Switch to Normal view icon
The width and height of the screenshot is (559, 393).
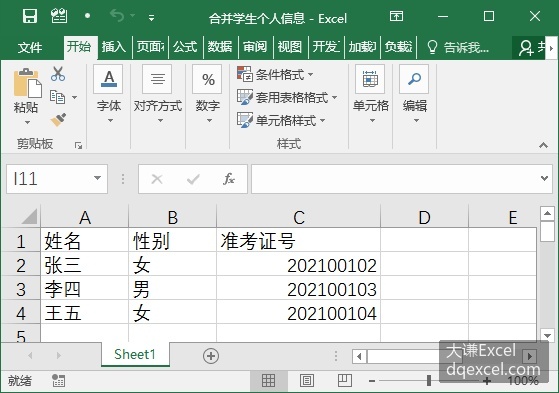(268, 381)
